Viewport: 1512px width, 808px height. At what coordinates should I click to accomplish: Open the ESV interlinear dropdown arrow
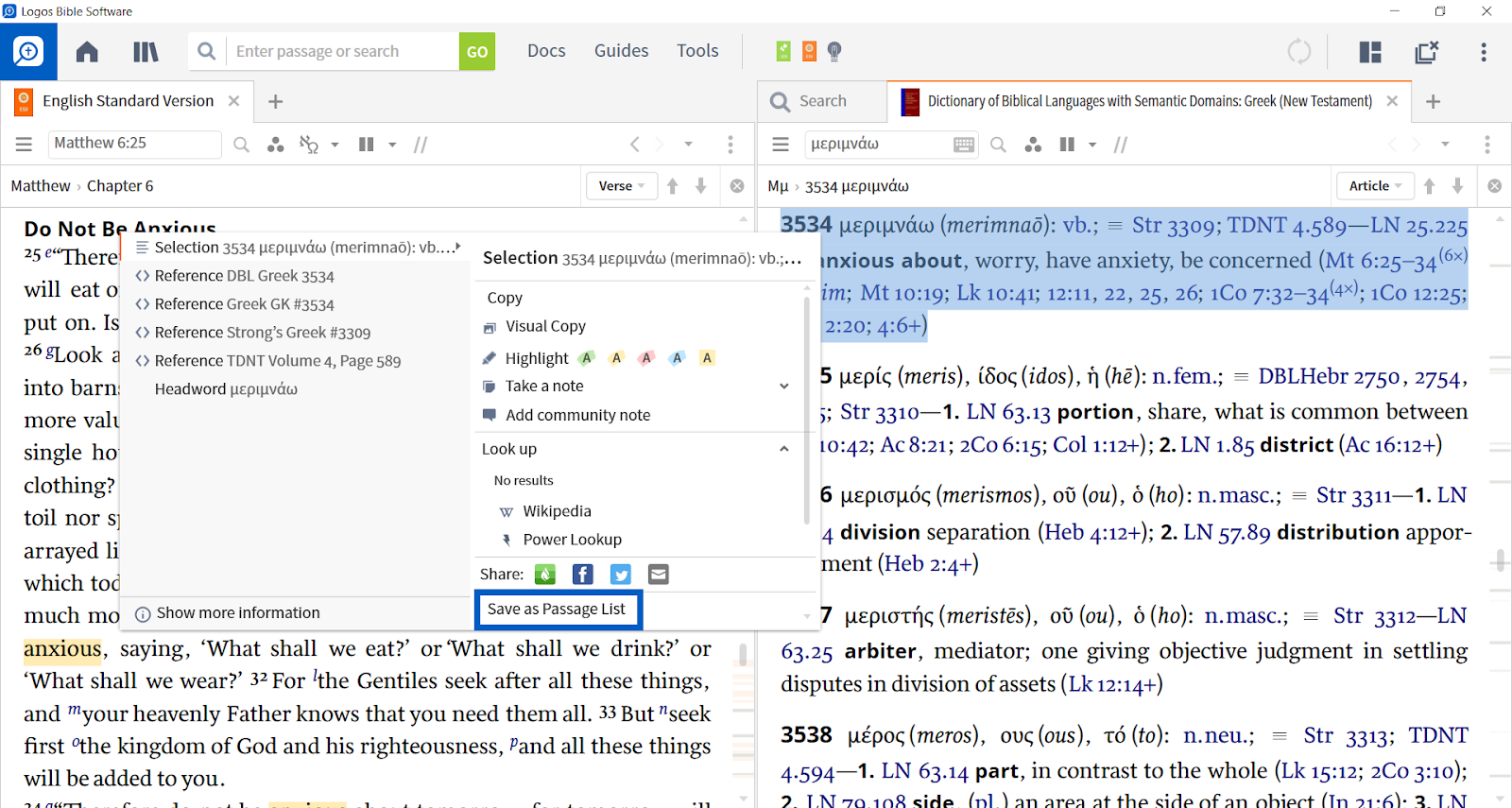point(335,145)
